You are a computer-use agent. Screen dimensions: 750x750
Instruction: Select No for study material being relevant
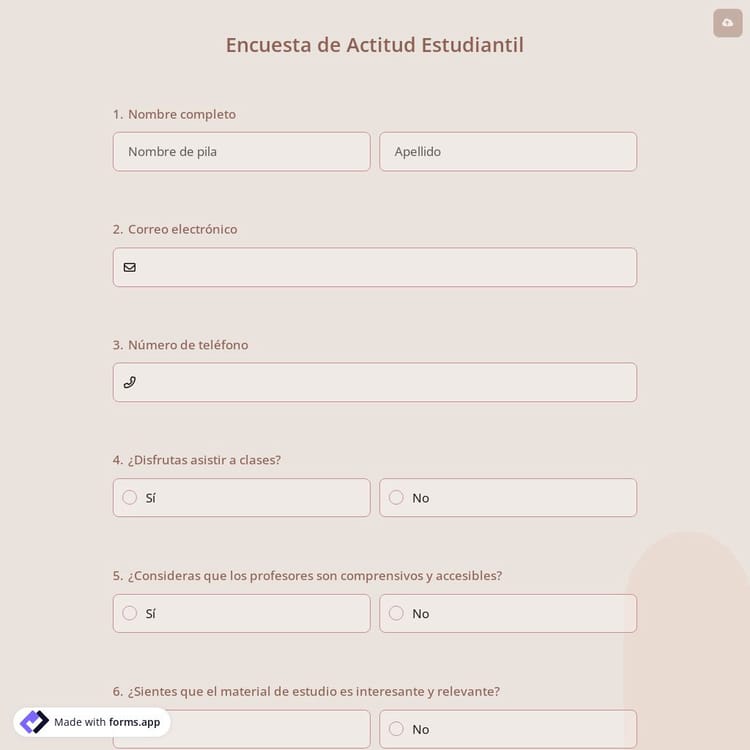point(396,729)
